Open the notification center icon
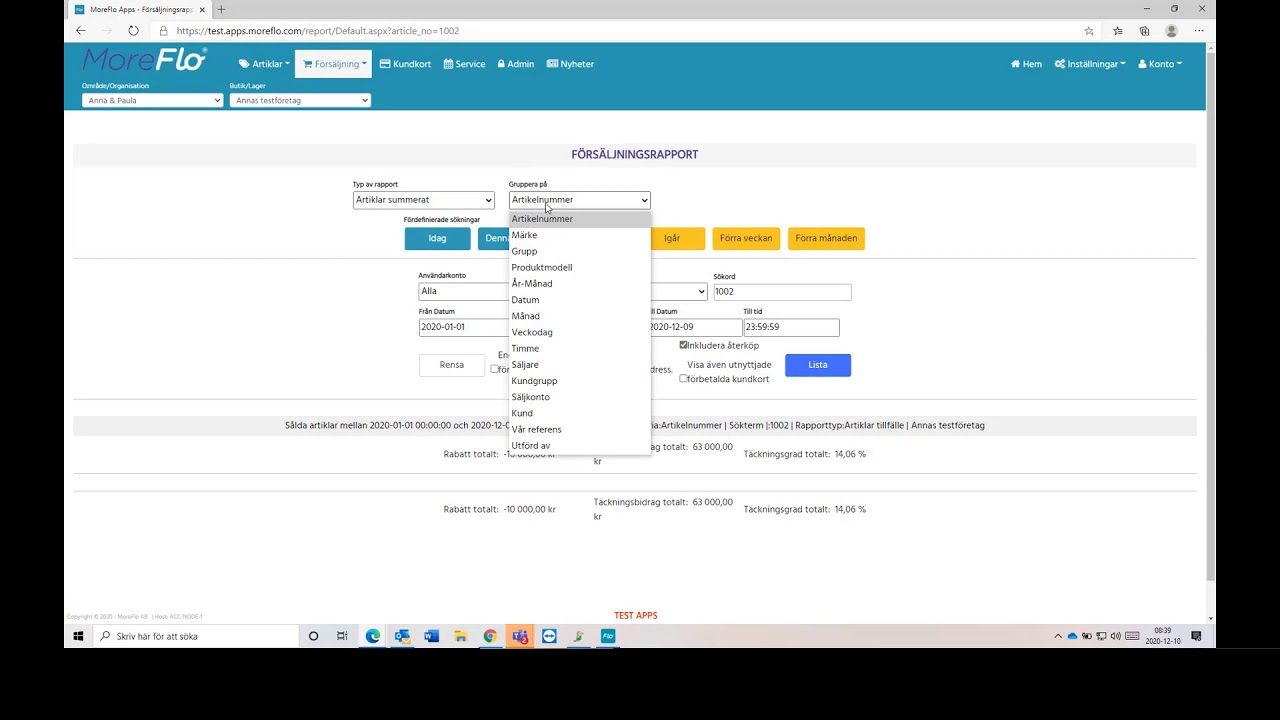Viewport: 1280px width, 720px height. pyautogui.click(x=1196, y=636)
